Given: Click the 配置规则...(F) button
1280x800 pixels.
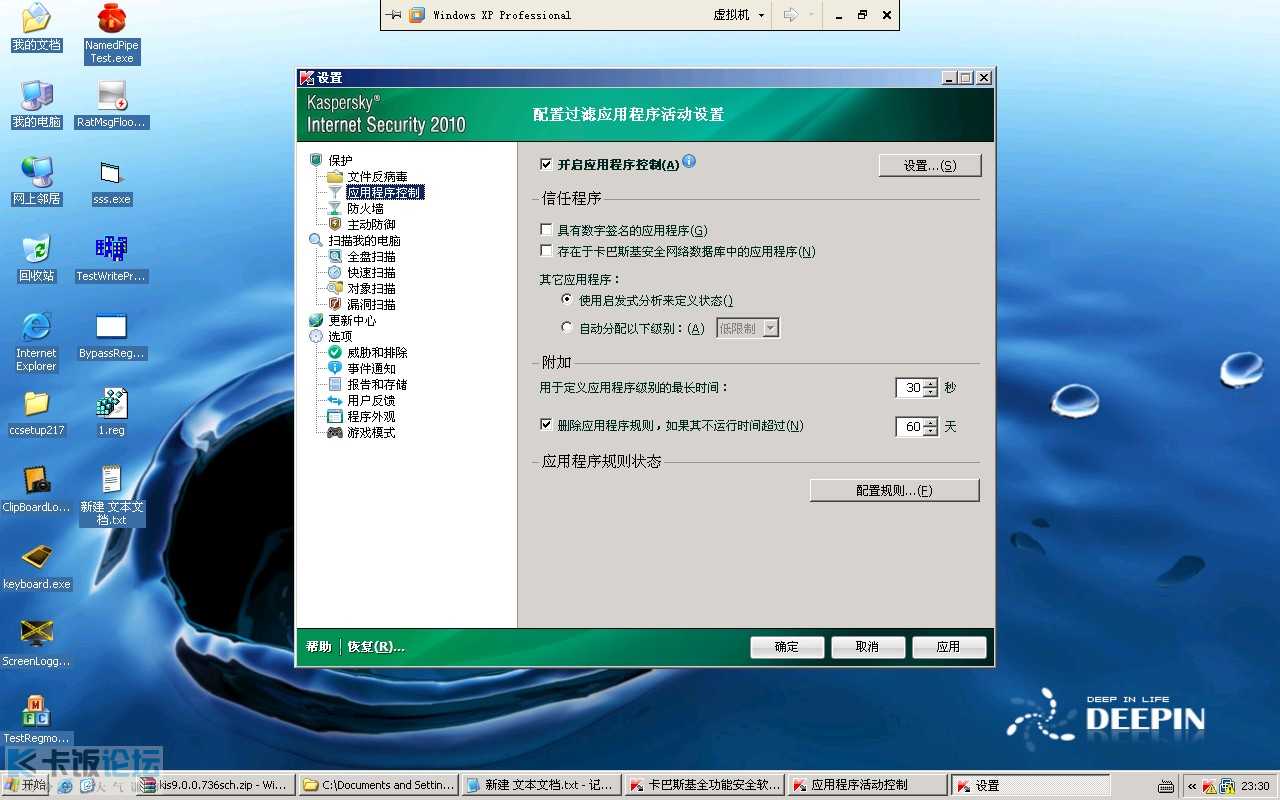Looking at the screenshot, I should coord(894,490).
